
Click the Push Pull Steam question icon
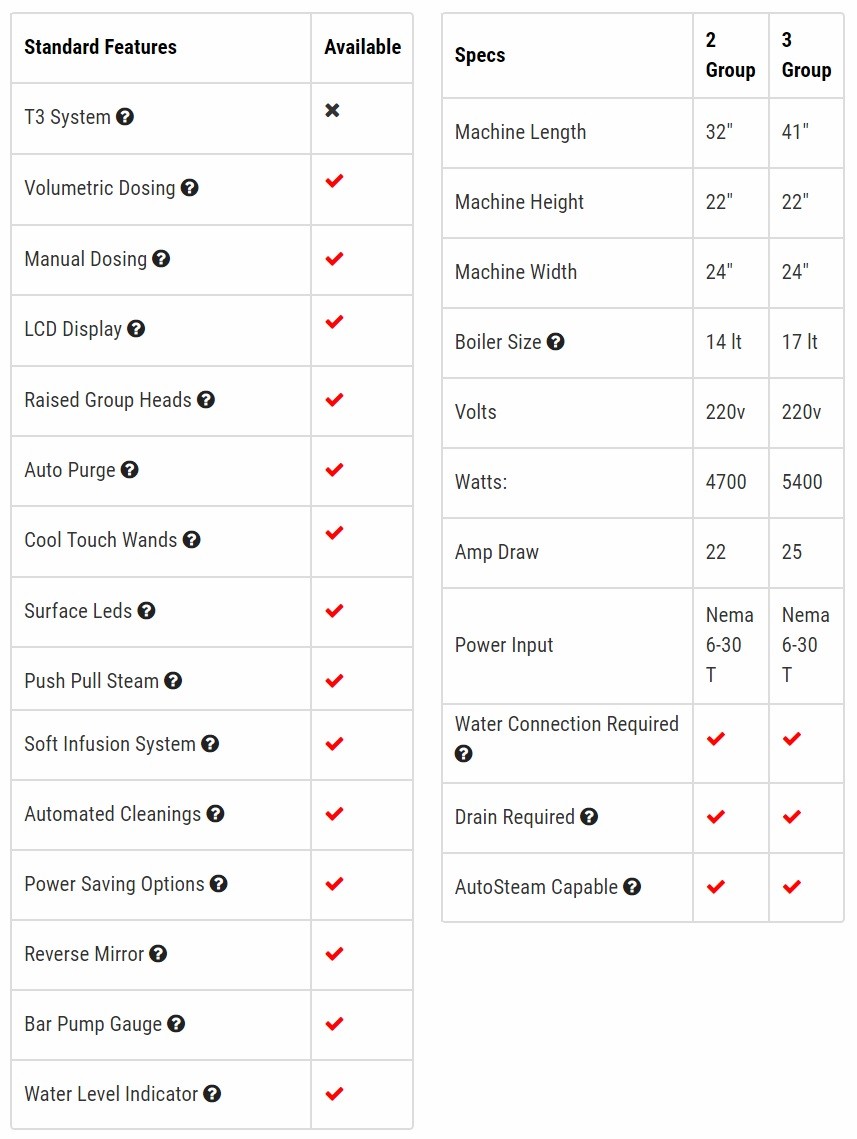click(173, 681)
